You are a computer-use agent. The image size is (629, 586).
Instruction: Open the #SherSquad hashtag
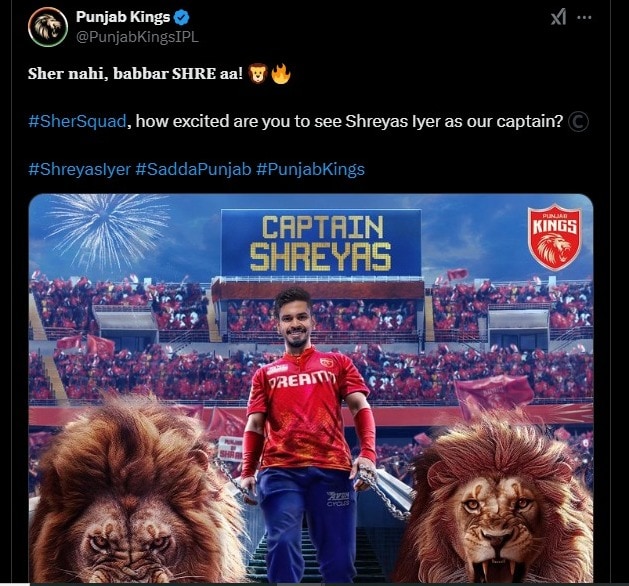coord(77,121)
